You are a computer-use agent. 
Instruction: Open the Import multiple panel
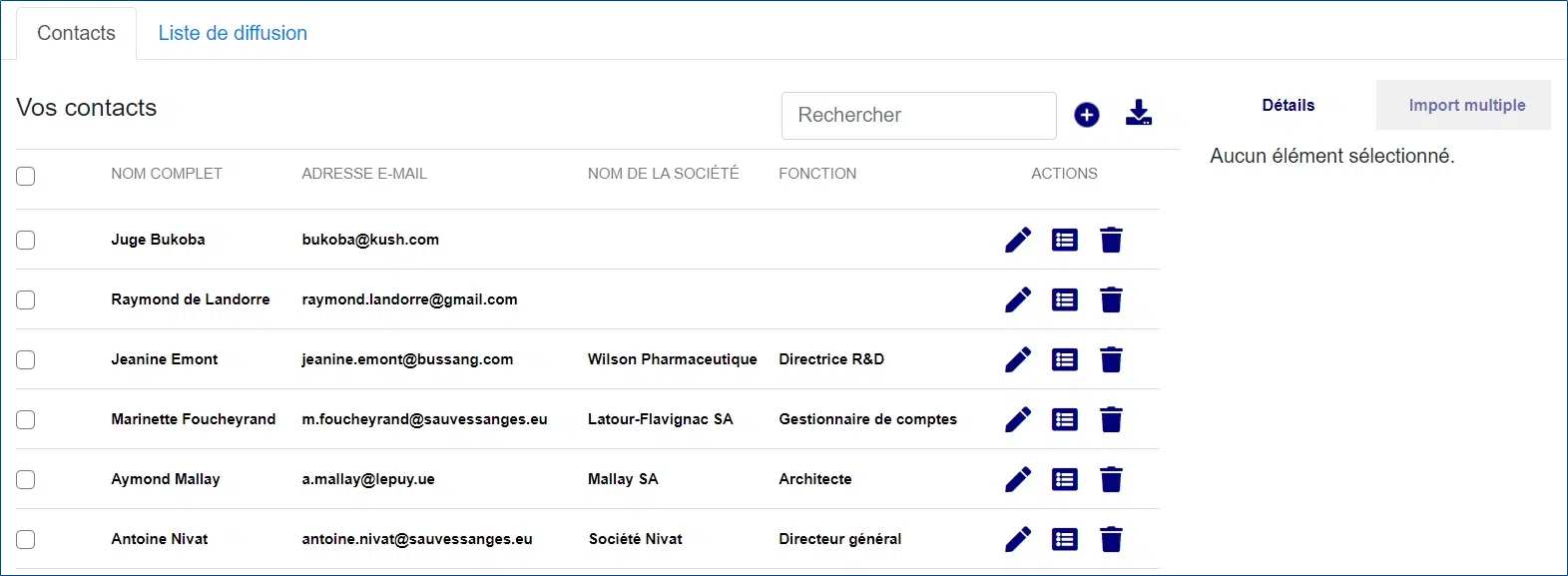(x=1466, y=105)
